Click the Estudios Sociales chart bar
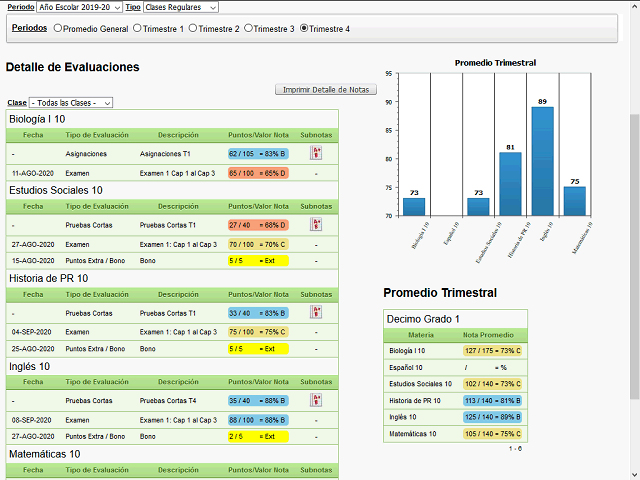Image resolution: width=640 pixels, height=480 pixels. 478,207
